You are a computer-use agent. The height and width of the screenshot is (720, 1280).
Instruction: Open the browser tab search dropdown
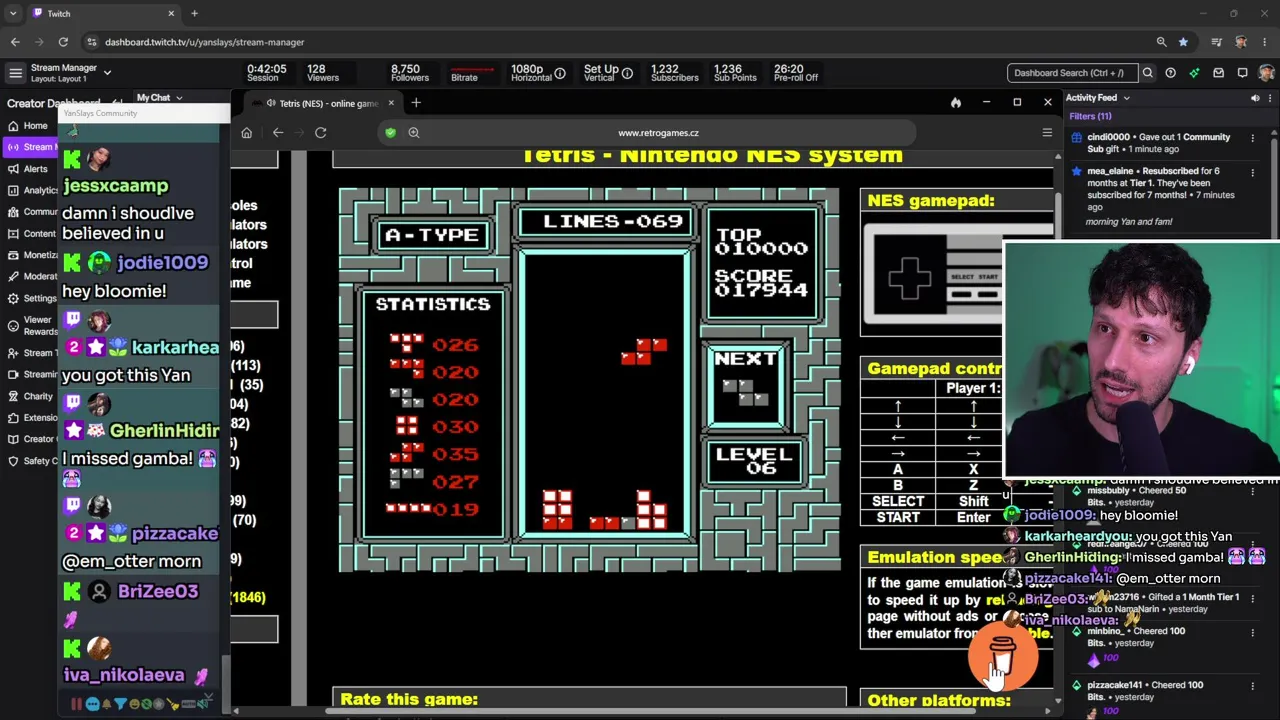pos(13,14)
